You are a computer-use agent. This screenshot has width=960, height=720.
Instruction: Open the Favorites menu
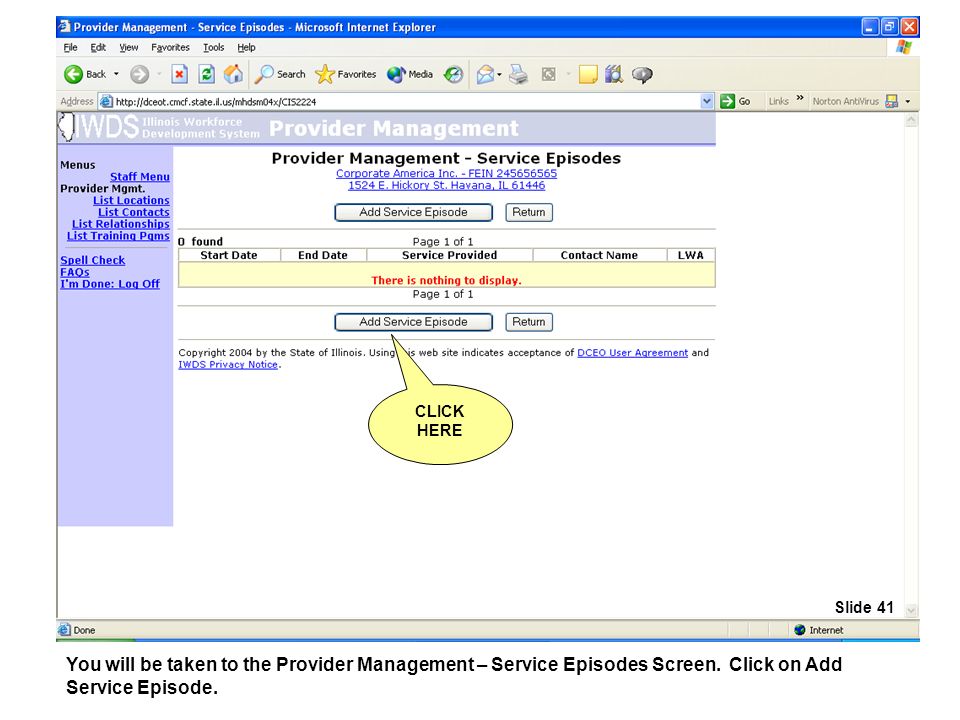click(170, 48)
